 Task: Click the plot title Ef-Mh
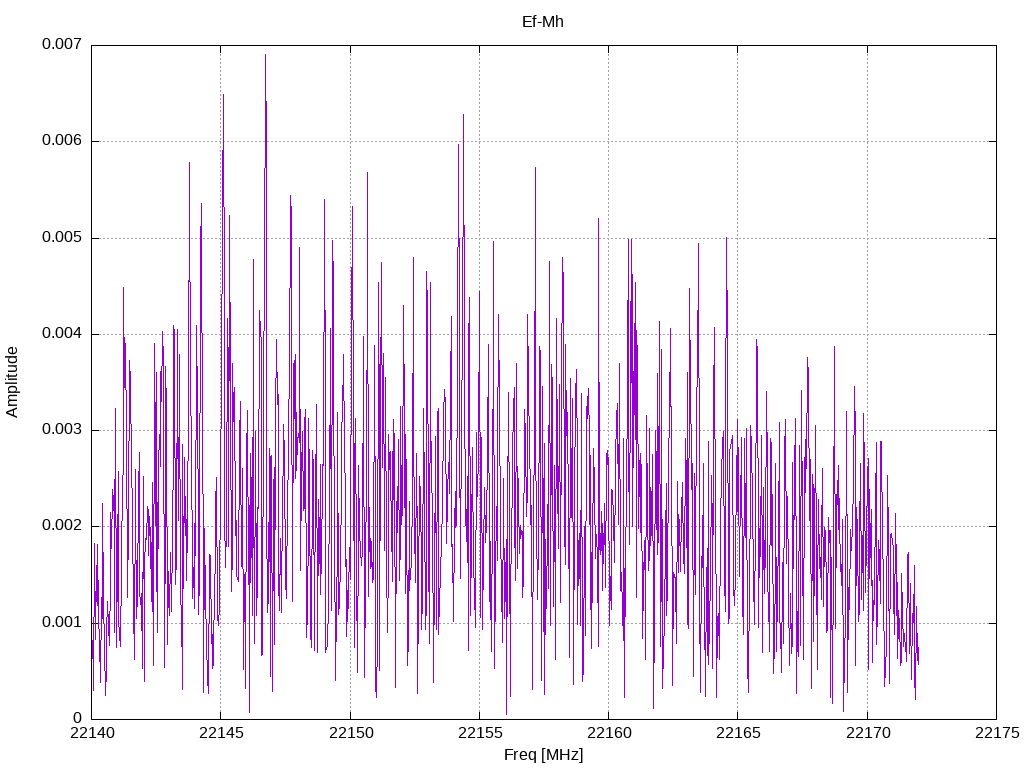[543, 22]
